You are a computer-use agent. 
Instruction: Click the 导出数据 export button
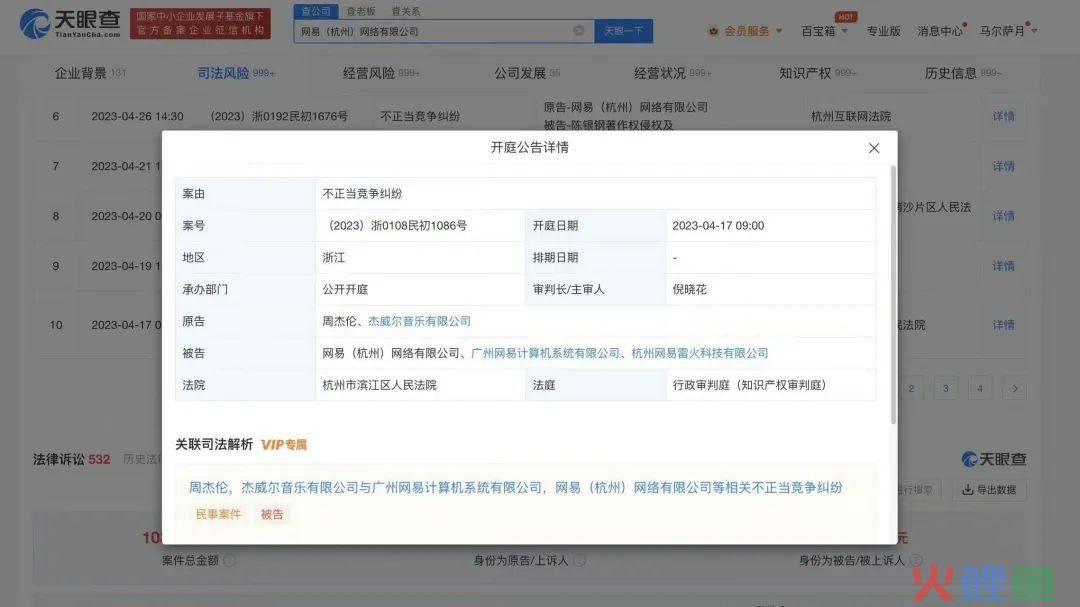tap(989, 490)
